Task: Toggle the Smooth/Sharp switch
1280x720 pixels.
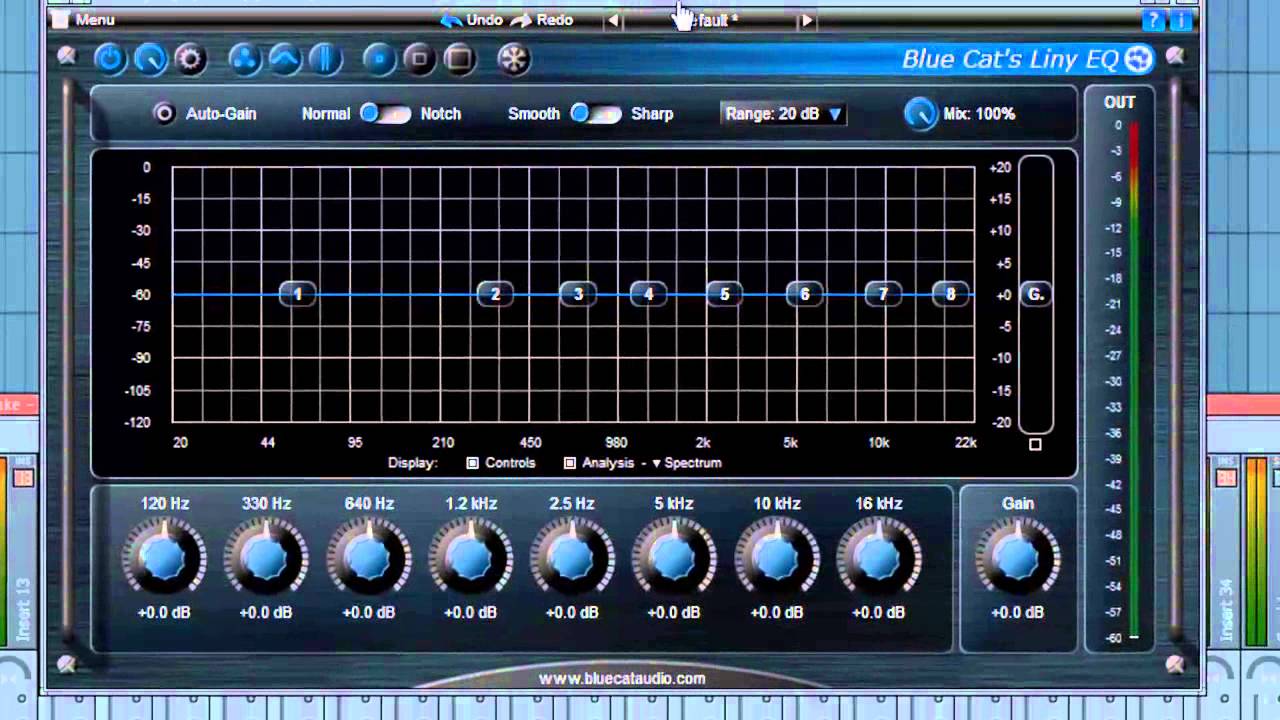Action: tap(596, 114)
